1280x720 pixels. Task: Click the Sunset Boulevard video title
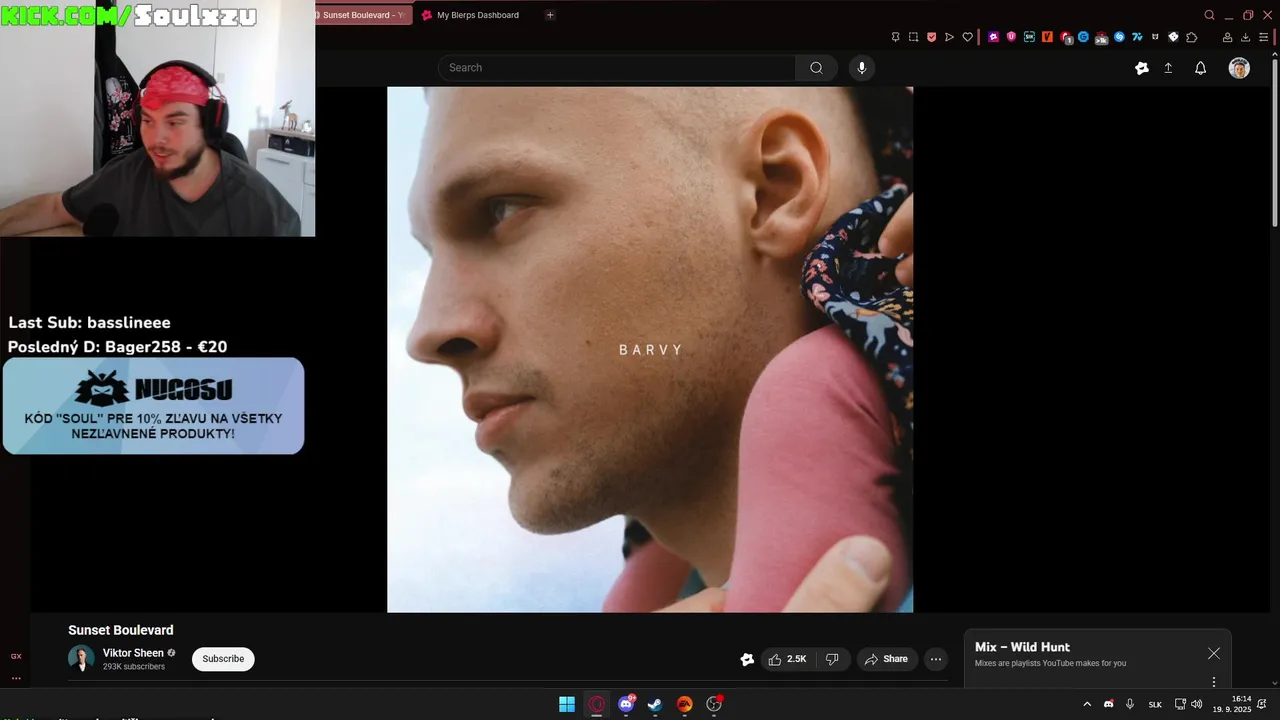click(121, 630)
